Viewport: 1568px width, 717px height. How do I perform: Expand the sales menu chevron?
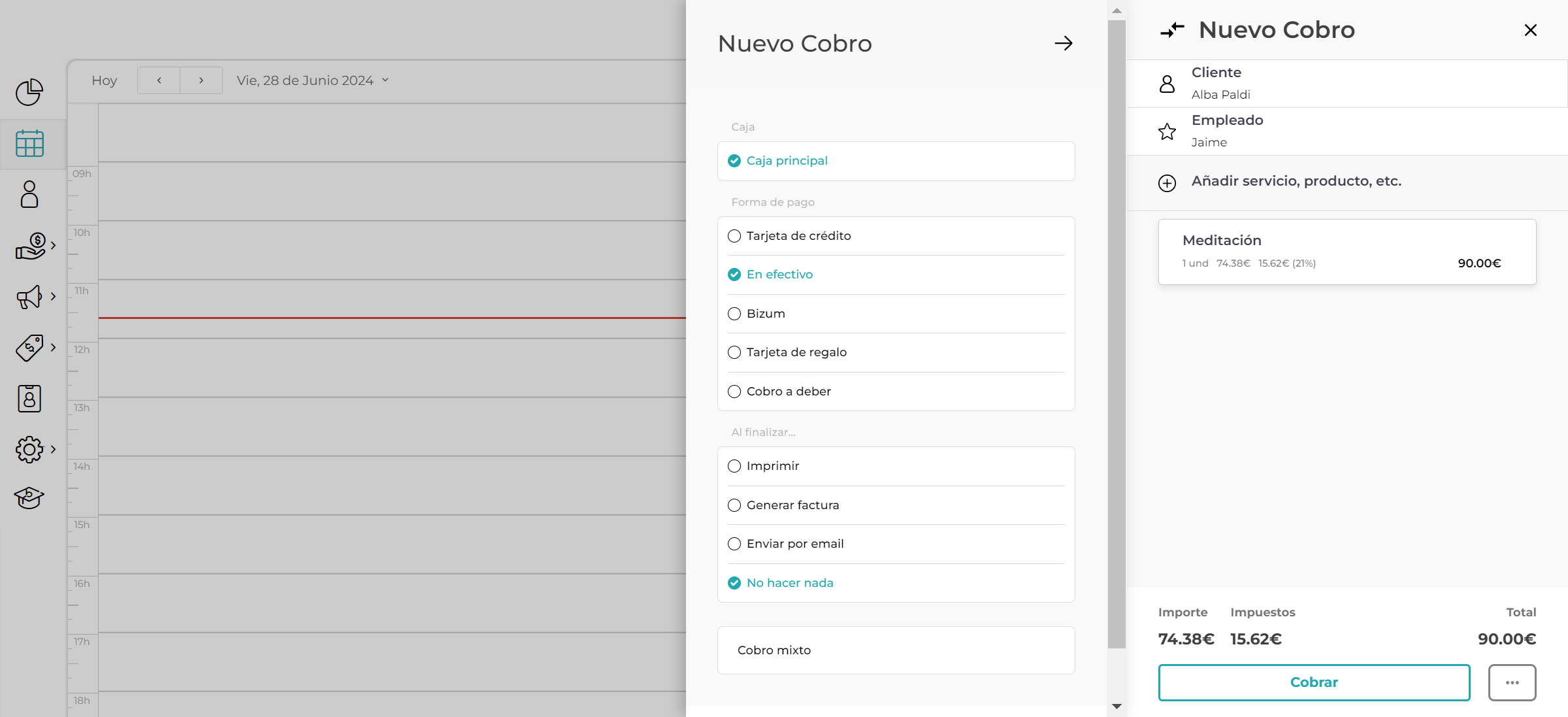[54, 246]
